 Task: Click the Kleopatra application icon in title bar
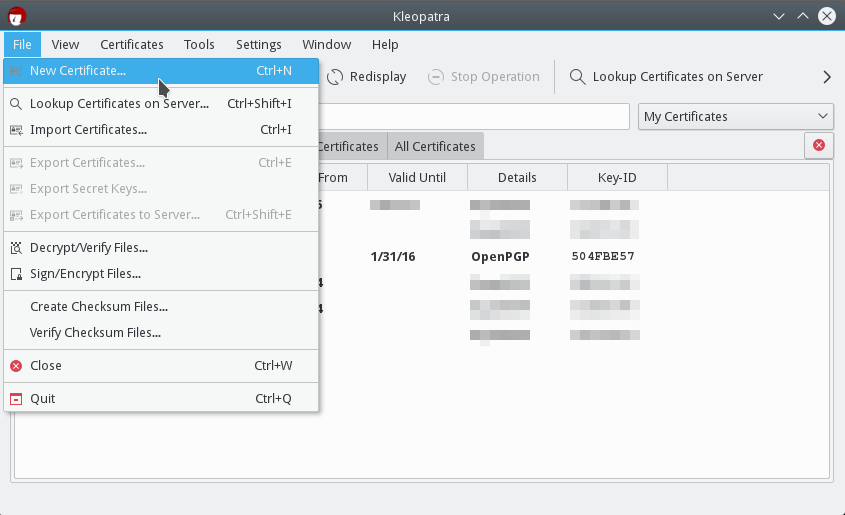pyautogui.click(x=17, y=16)
